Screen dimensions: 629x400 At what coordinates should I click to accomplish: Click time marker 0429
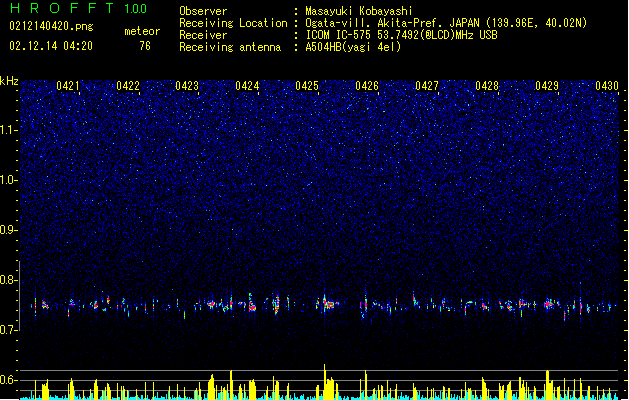[x=547, y=86]
